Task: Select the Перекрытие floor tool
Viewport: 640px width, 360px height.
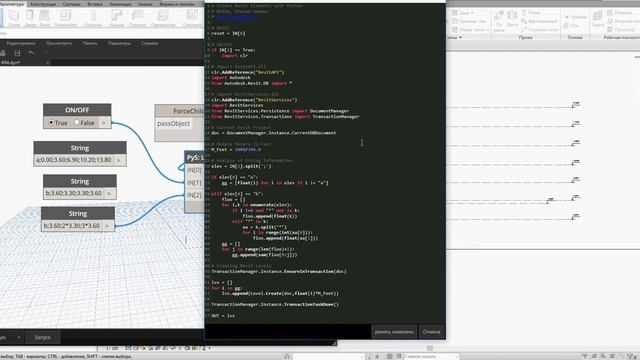Action: [x=163, y=18]
